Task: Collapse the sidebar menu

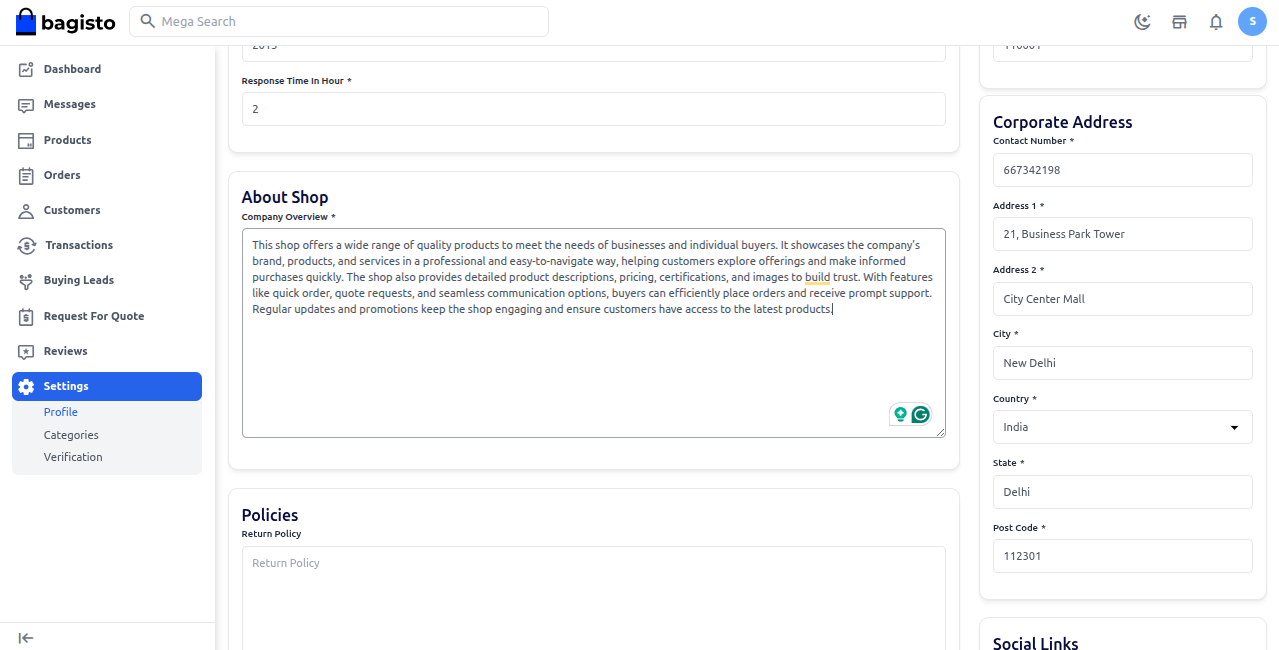Action: pos(26,638)
